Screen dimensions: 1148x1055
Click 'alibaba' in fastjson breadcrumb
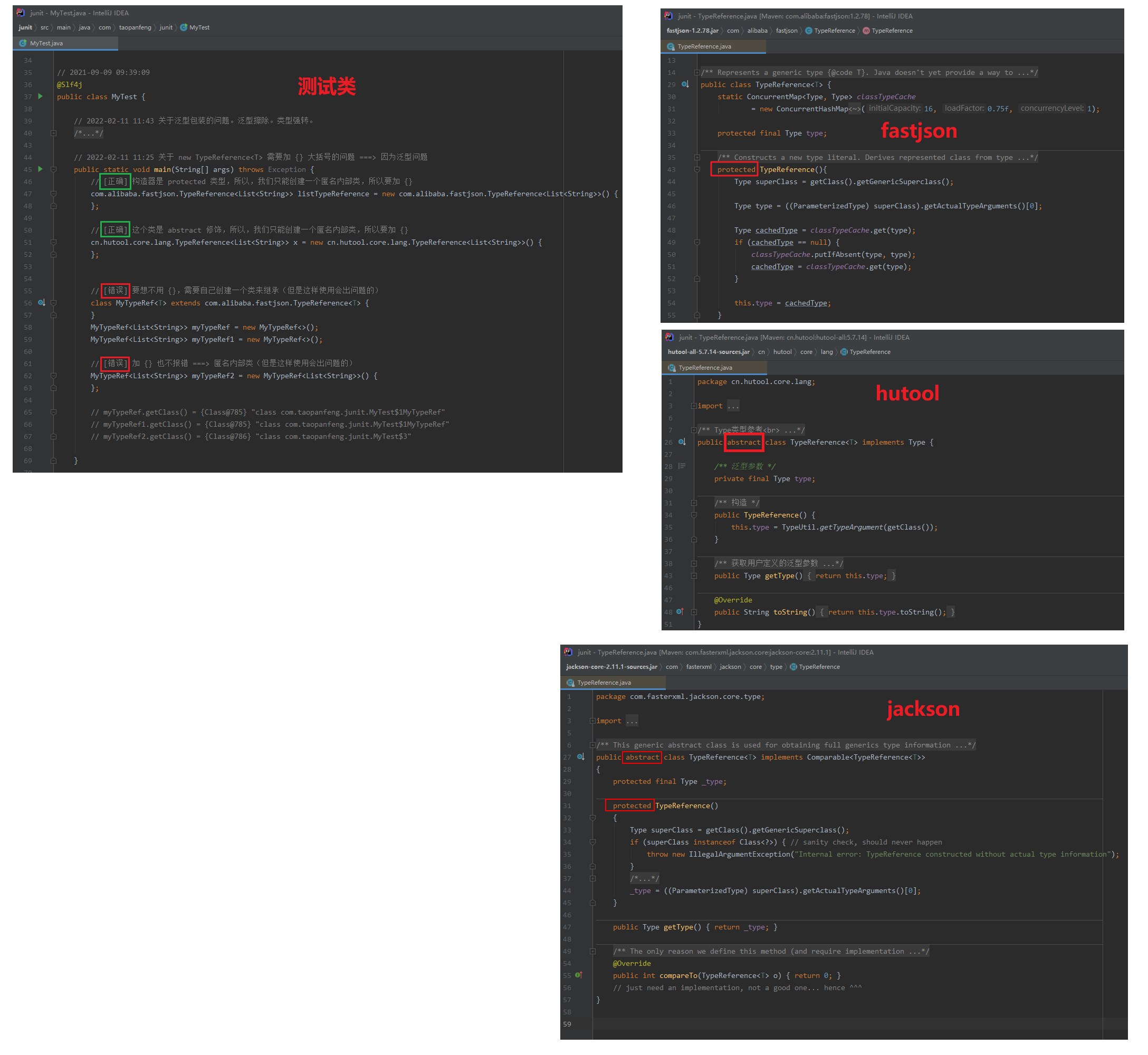click(758, 31)
